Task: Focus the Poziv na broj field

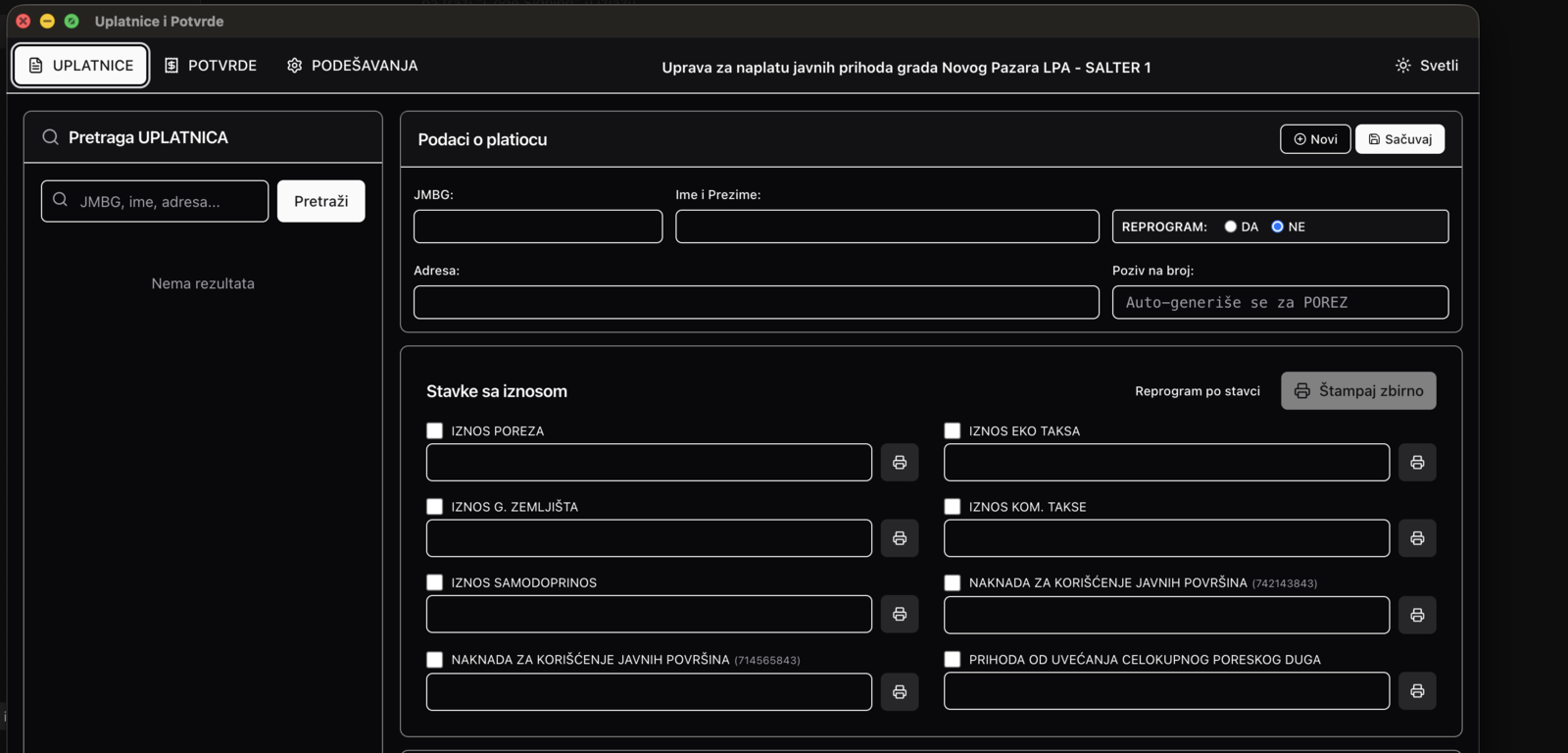Action: click(x=1280, y=302)
